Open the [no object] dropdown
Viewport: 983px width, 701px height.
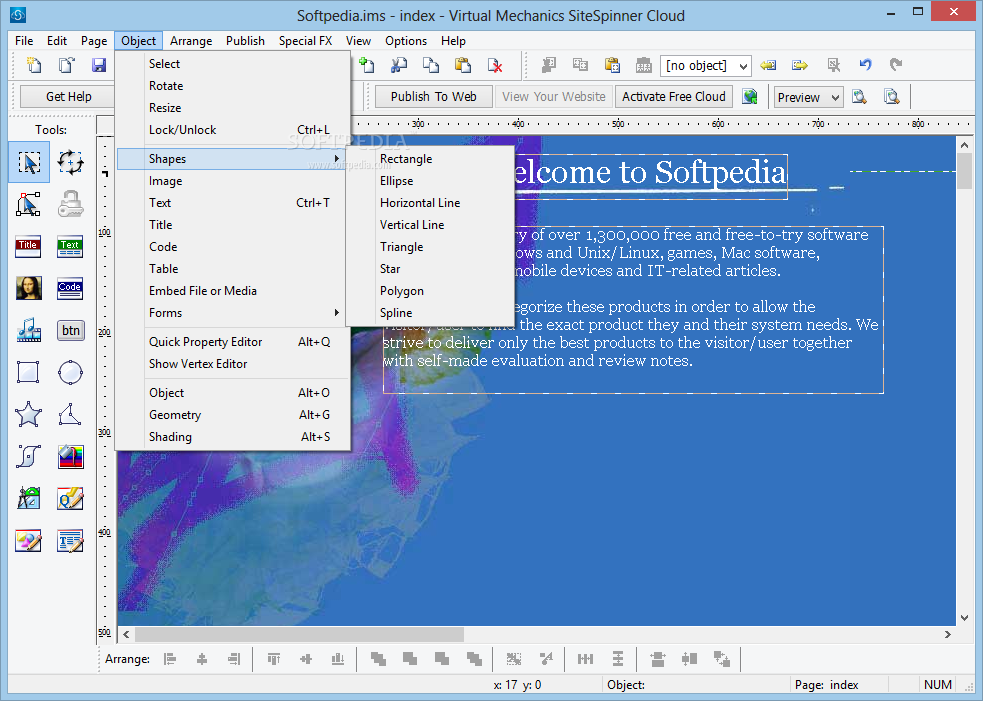tap(706, 65)
